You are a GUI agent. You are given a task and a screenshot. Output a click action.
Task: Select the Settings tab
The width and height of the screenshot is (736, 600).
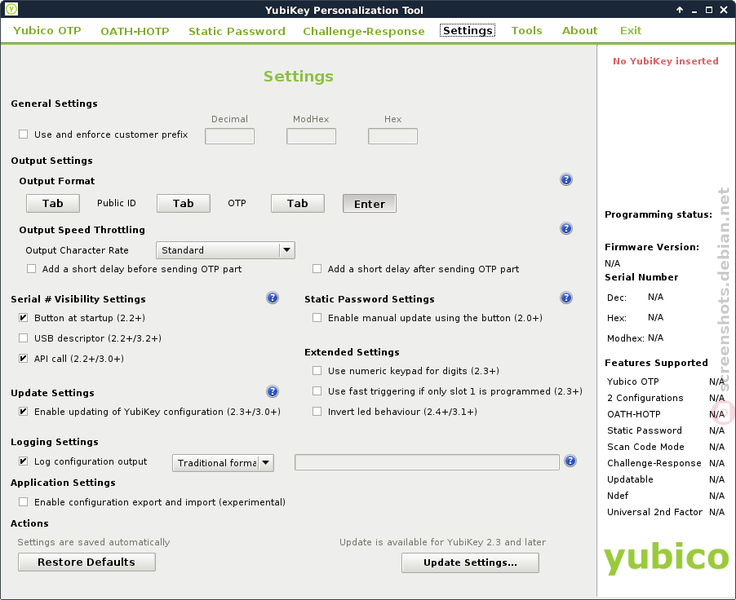[468, 31]
